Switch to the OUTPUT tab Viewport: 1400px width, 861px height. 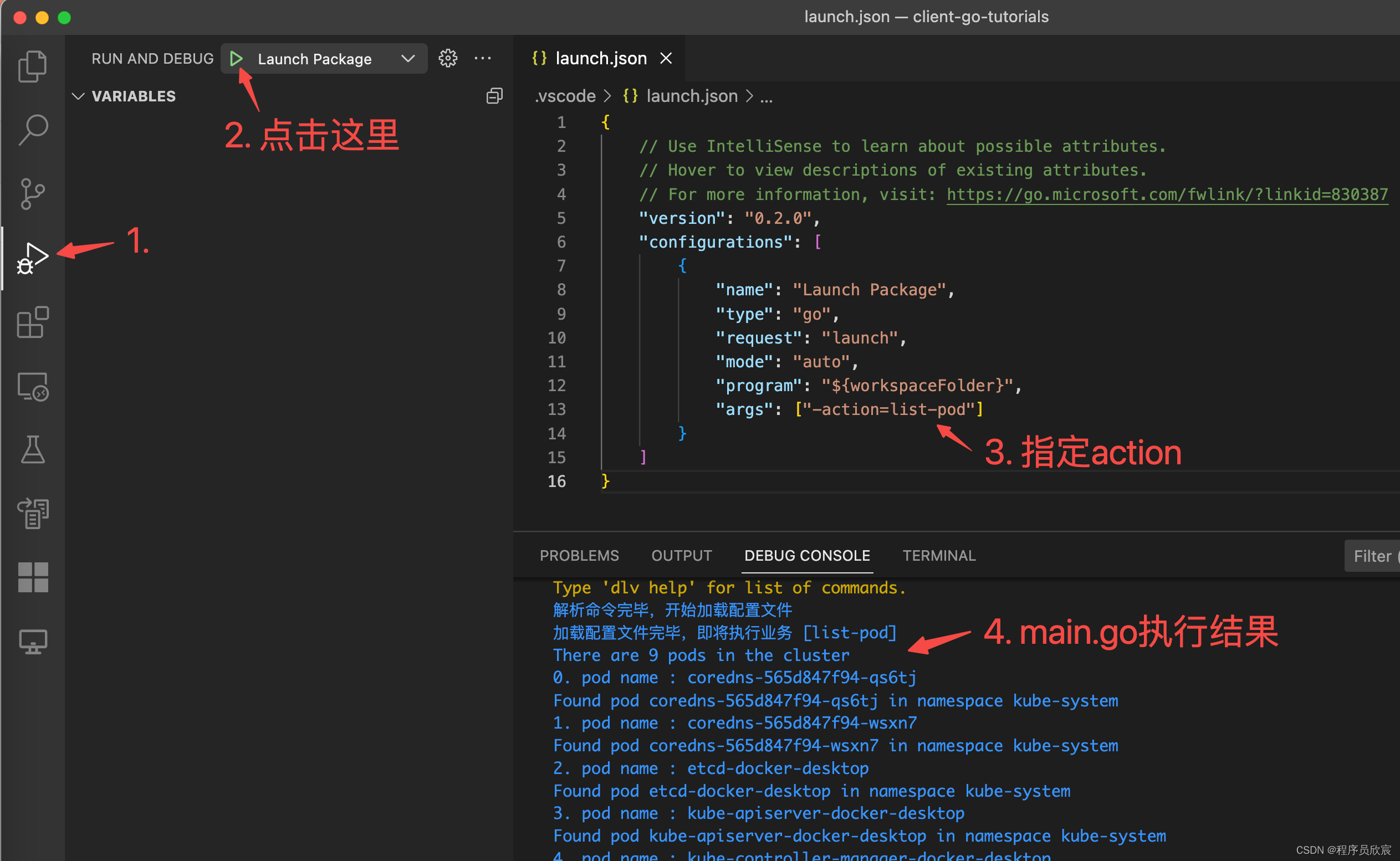coord(681,555)
